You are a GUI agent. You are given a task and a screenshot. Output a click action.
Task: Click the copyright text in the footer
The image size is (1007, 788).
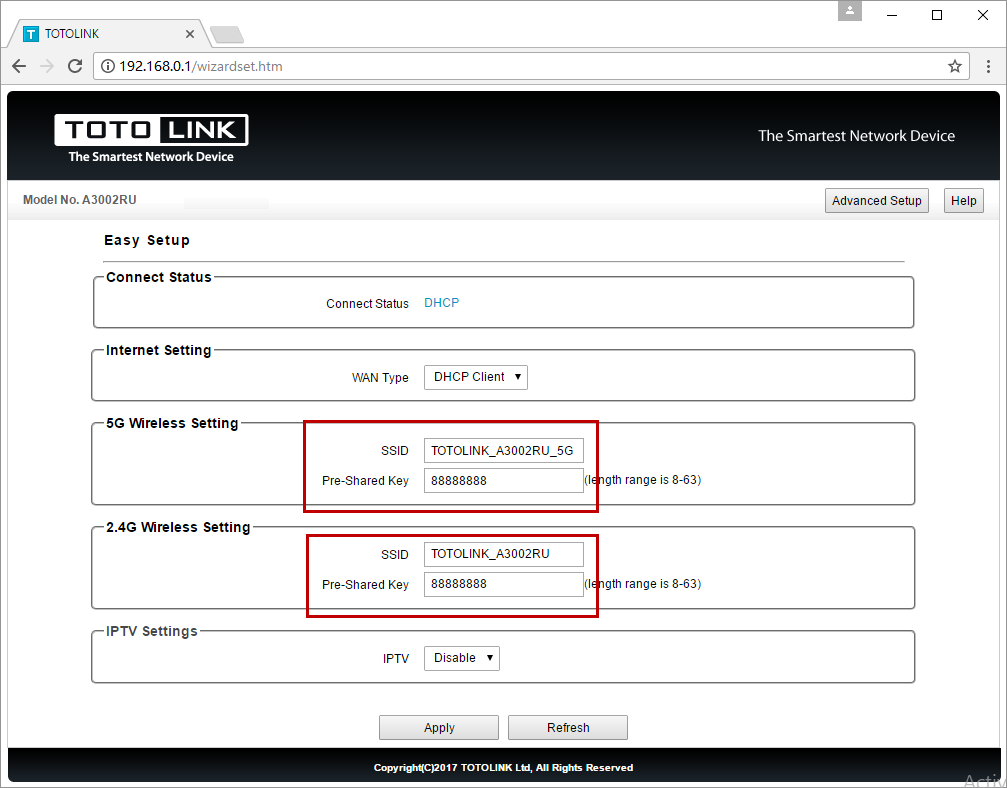pyautogui.click(x=504, y=767)
